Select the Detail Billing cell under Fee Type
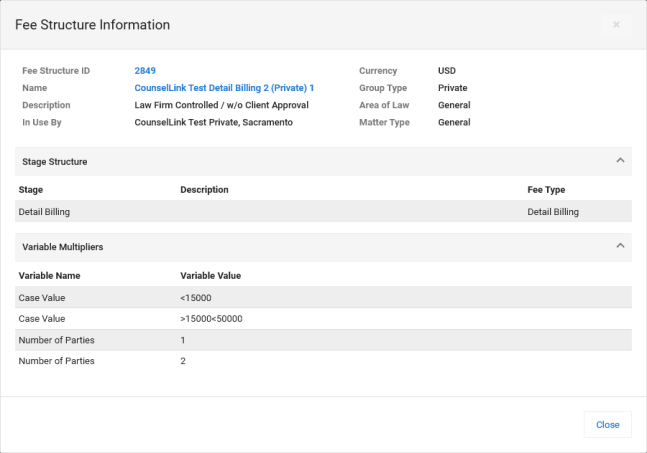The height and width of the screenshot is (453, 647). click(553, 212)
